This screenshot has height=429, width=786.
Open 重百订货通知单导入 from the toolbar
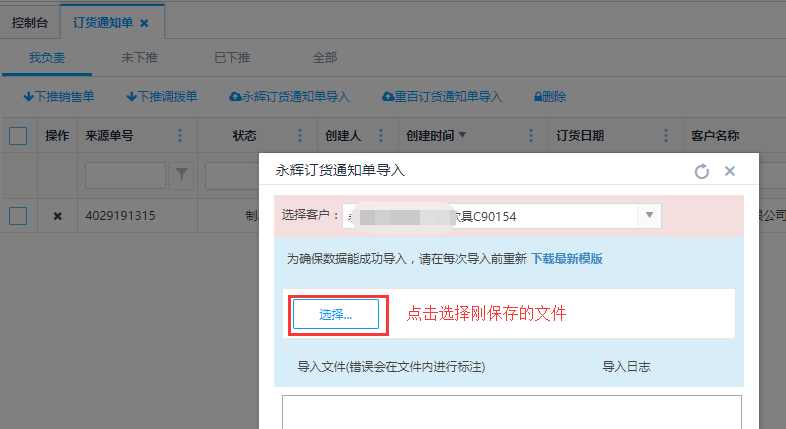click(x=441, y=97)
